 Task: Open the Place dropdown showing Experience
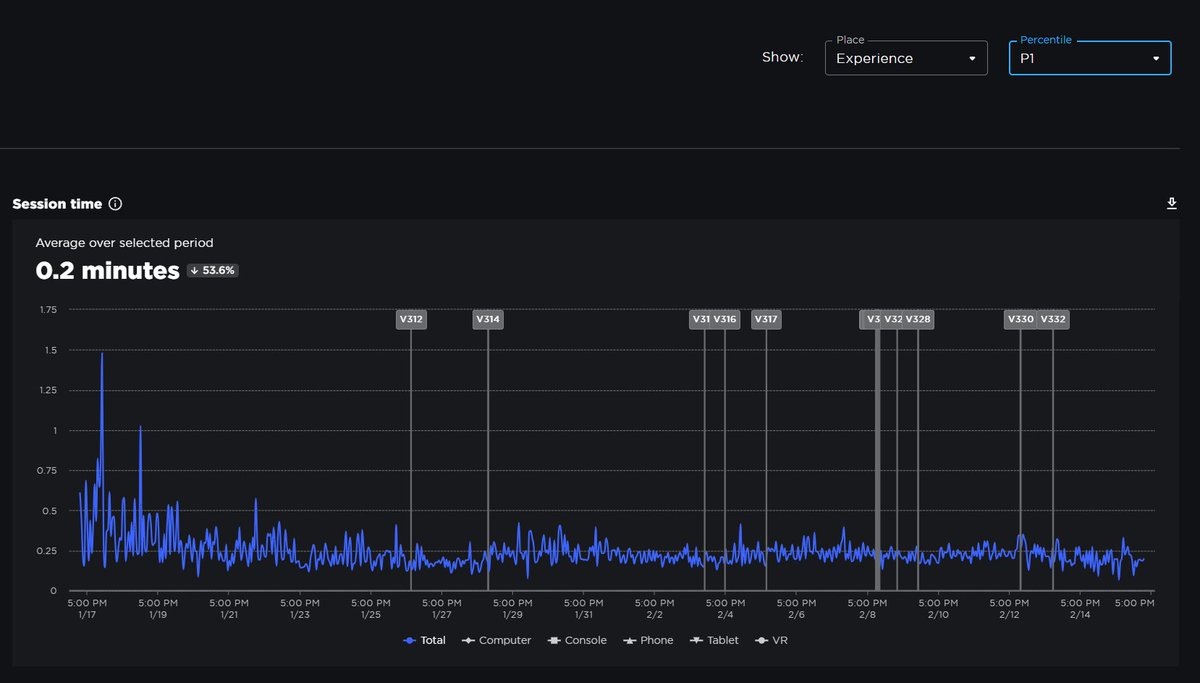pos(906,58)
